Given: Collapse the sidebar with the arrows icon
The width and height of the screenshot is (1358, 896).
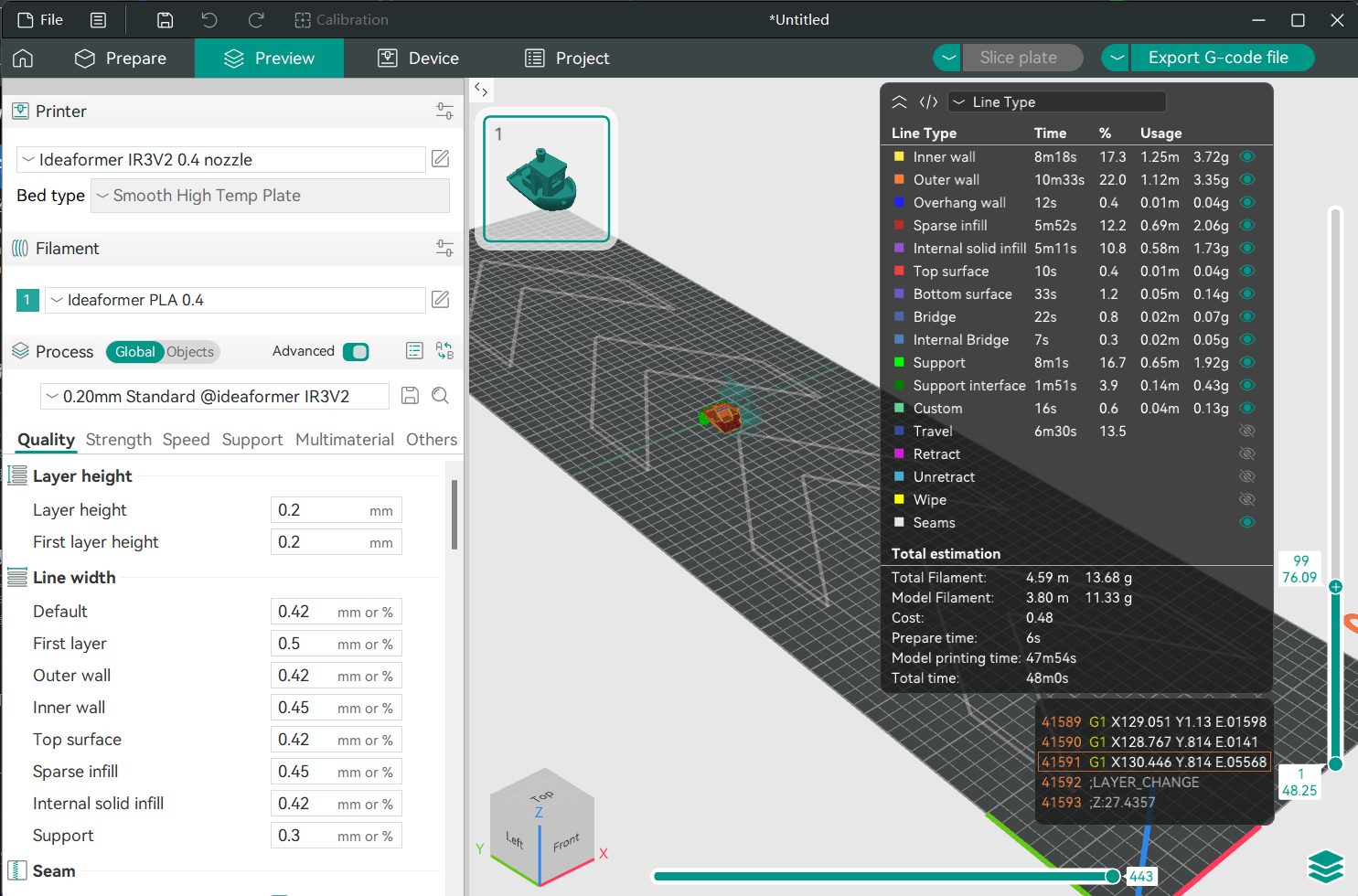Looking at the screenshot, I should click(x=481, y=90).
